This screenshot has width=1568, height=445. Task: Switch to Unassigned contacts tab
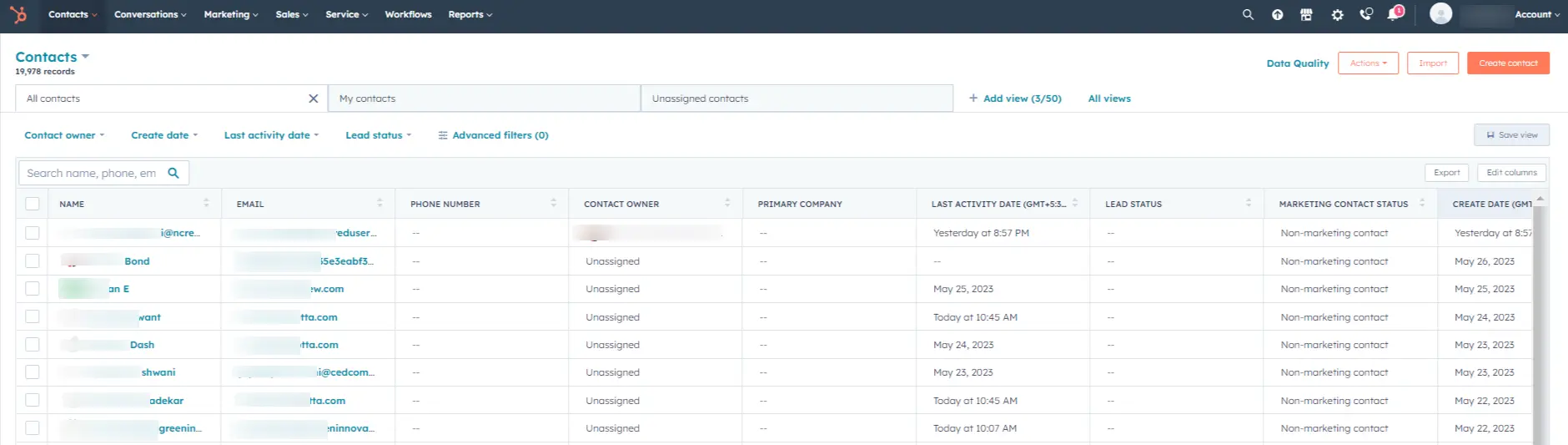[797, 99]
